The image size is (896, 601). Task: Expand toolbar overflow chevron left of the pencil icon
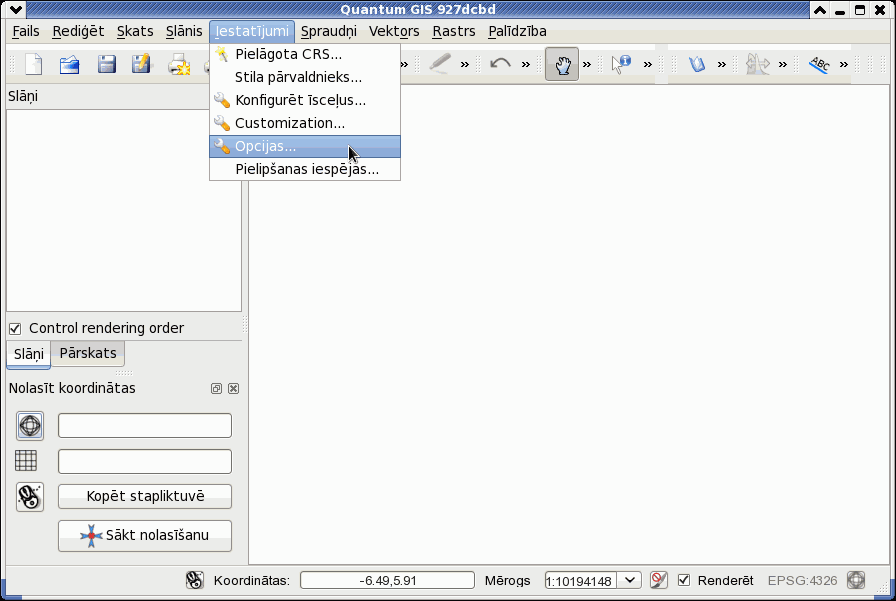(x=405, y=65)
